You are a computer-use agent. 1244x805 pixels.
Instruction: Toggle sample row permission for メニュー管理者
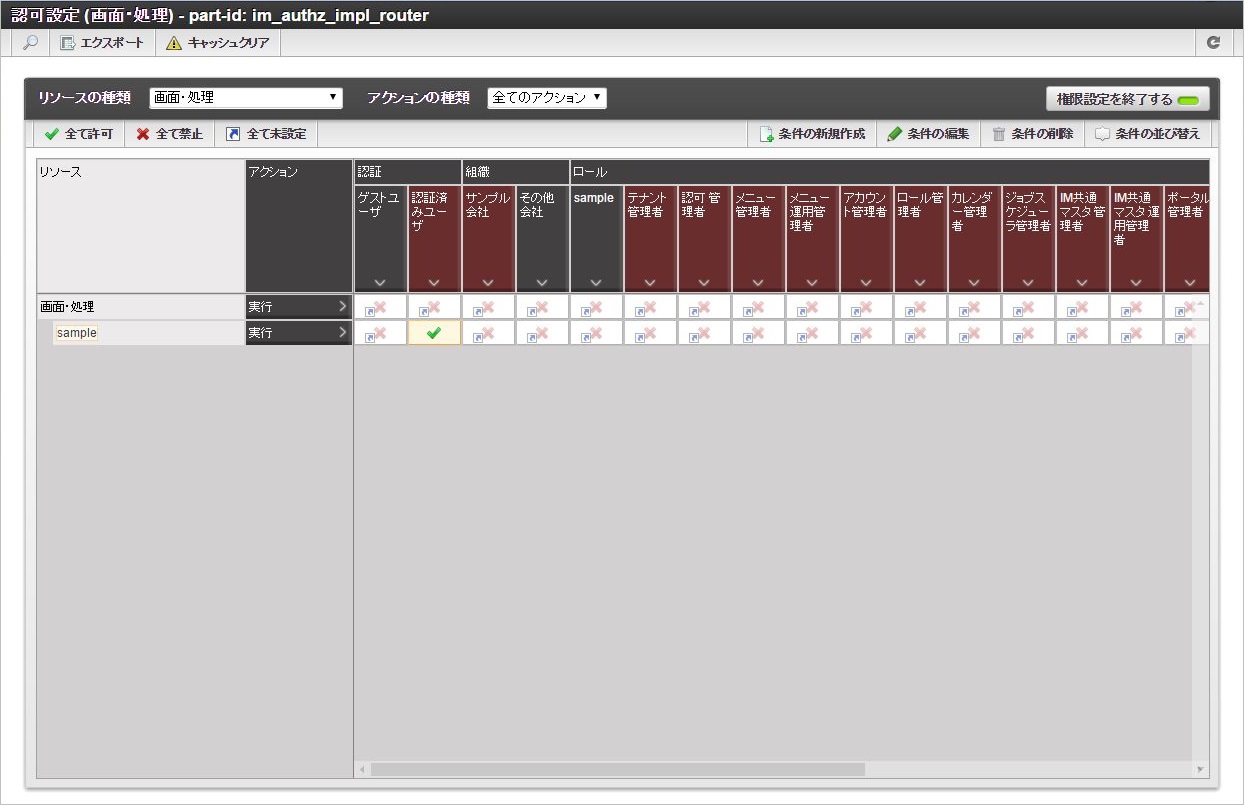758,333
